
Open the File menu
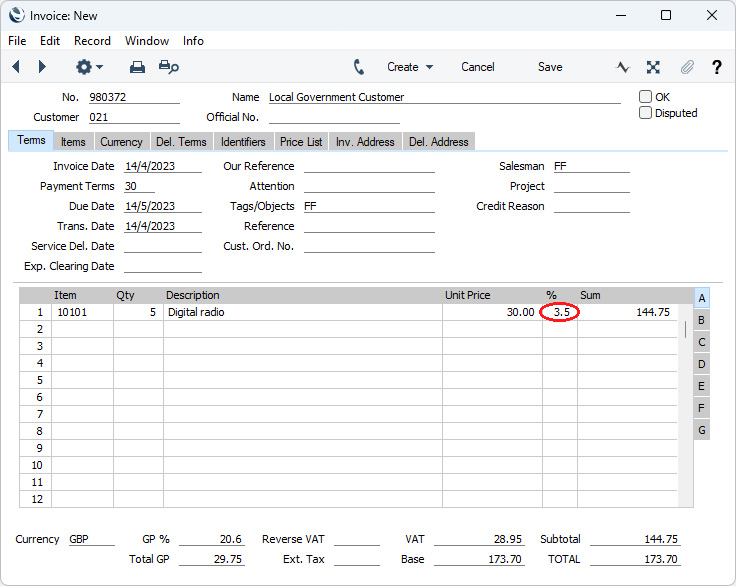17,41
